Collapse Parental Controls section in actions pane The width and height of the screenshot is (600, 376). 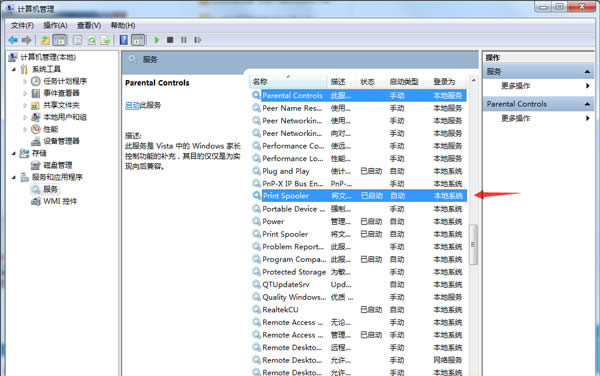pyautogui.click(x=587, y=104)
